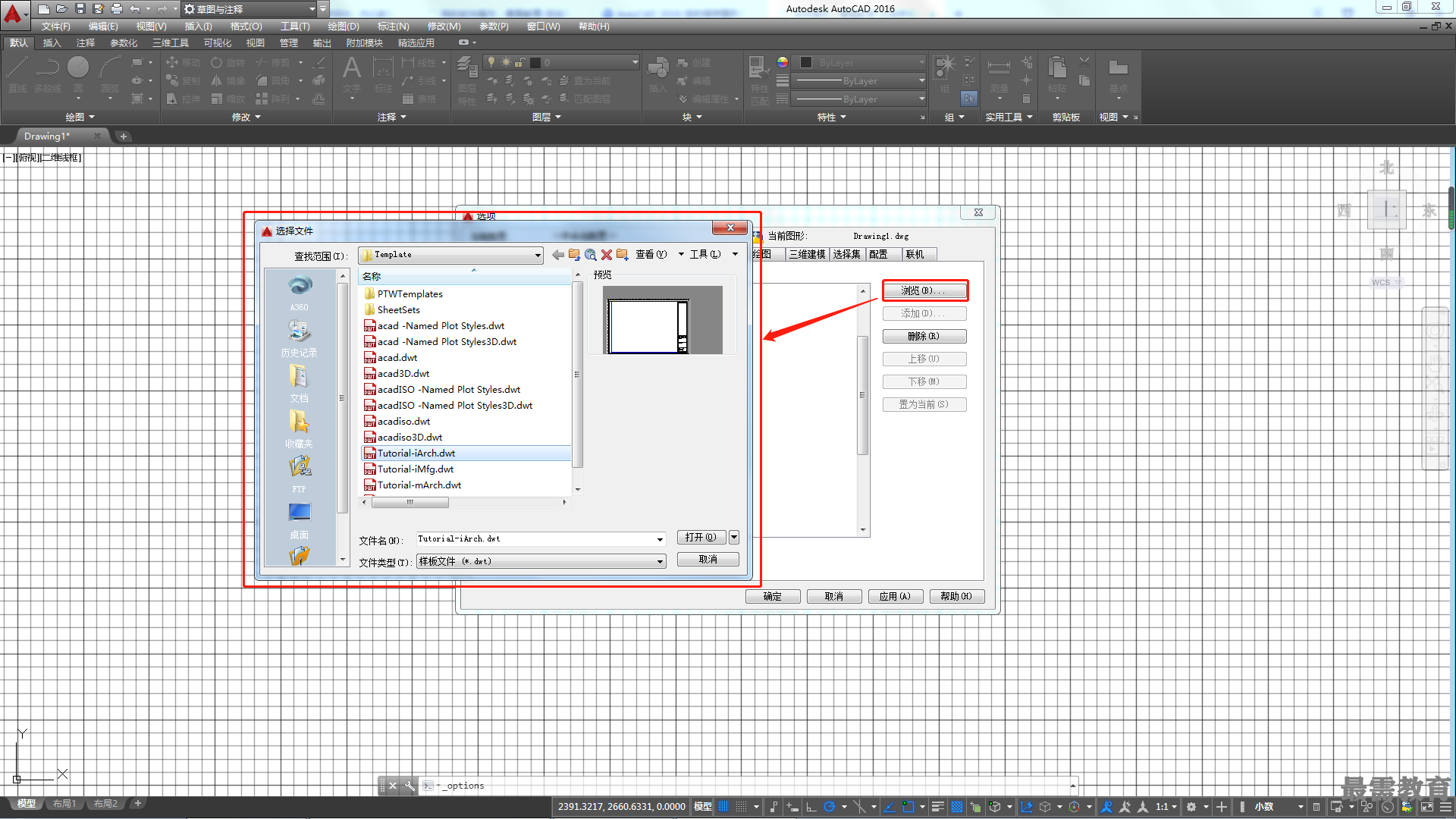Click the 插入 block insert icon in ribbon

pyautogui.click(x=657, y=74)
